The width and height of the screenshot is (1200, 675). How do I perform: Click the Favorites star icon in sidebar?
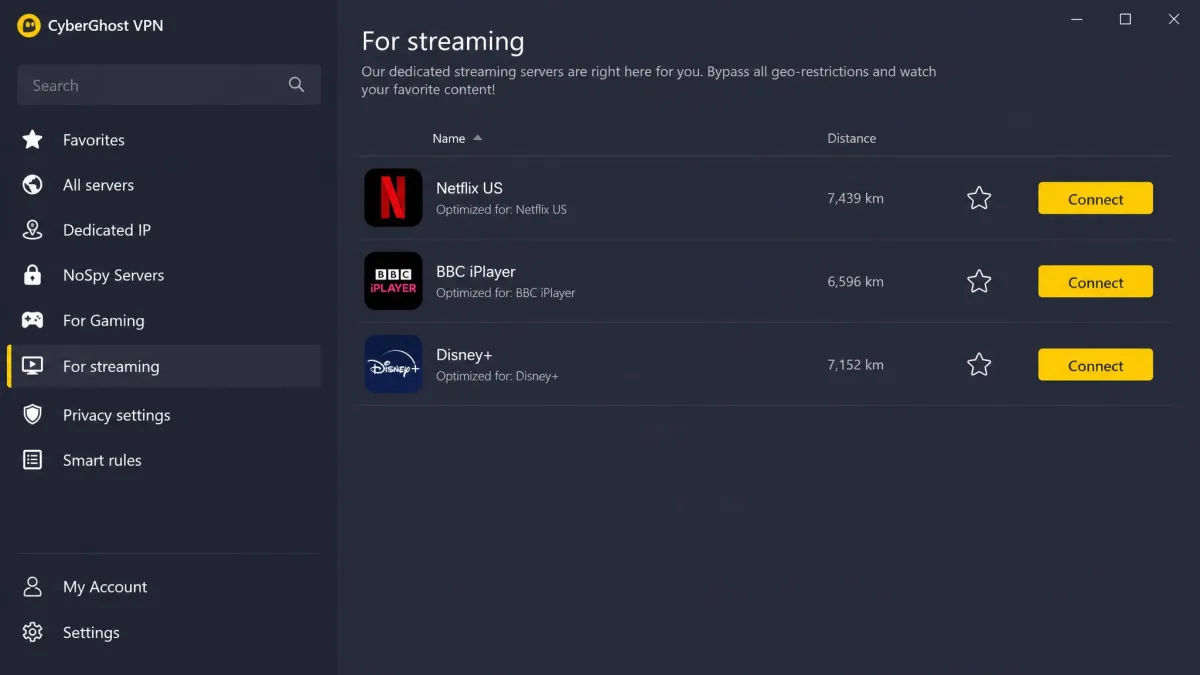33,140
